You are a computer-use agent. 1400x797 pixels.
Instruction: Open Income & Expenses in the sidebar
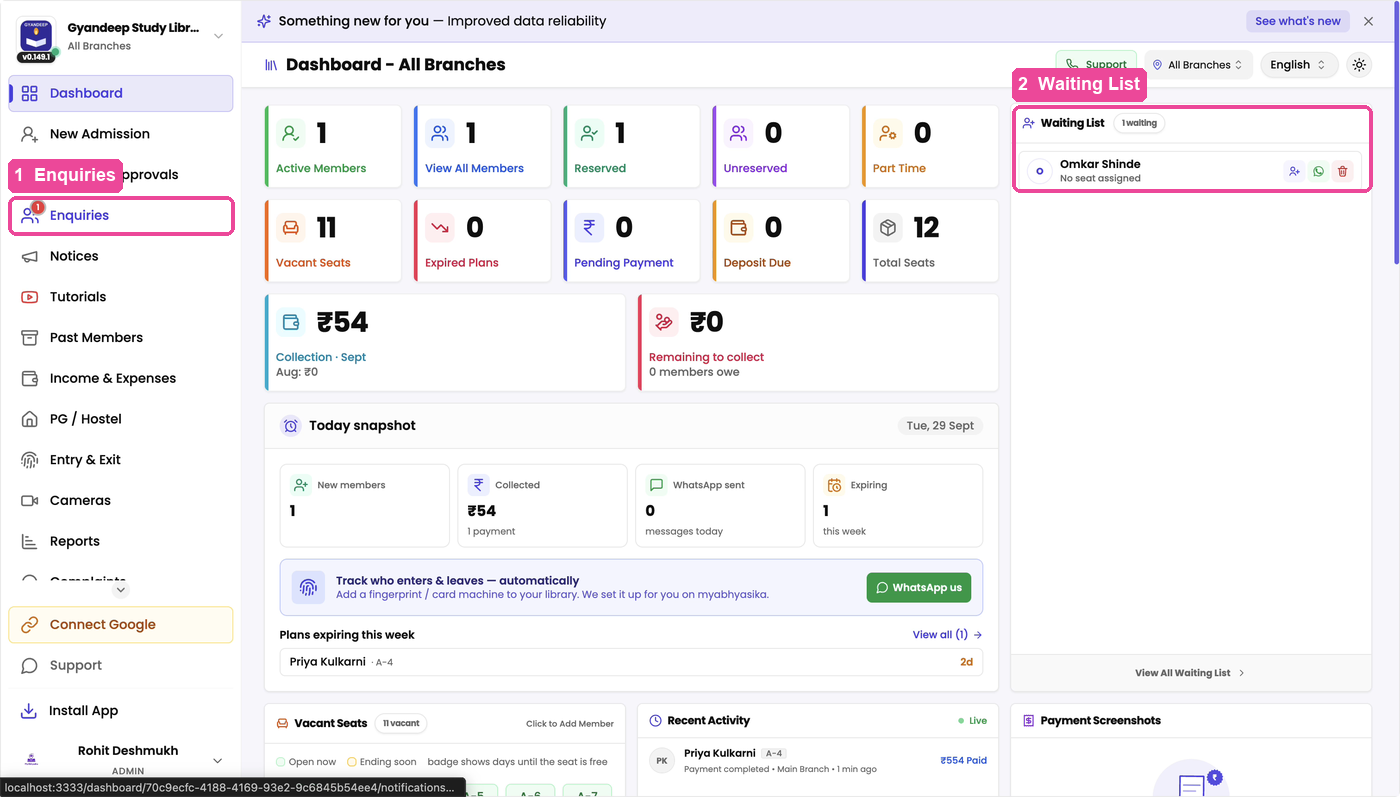click(x=121, y=378)
